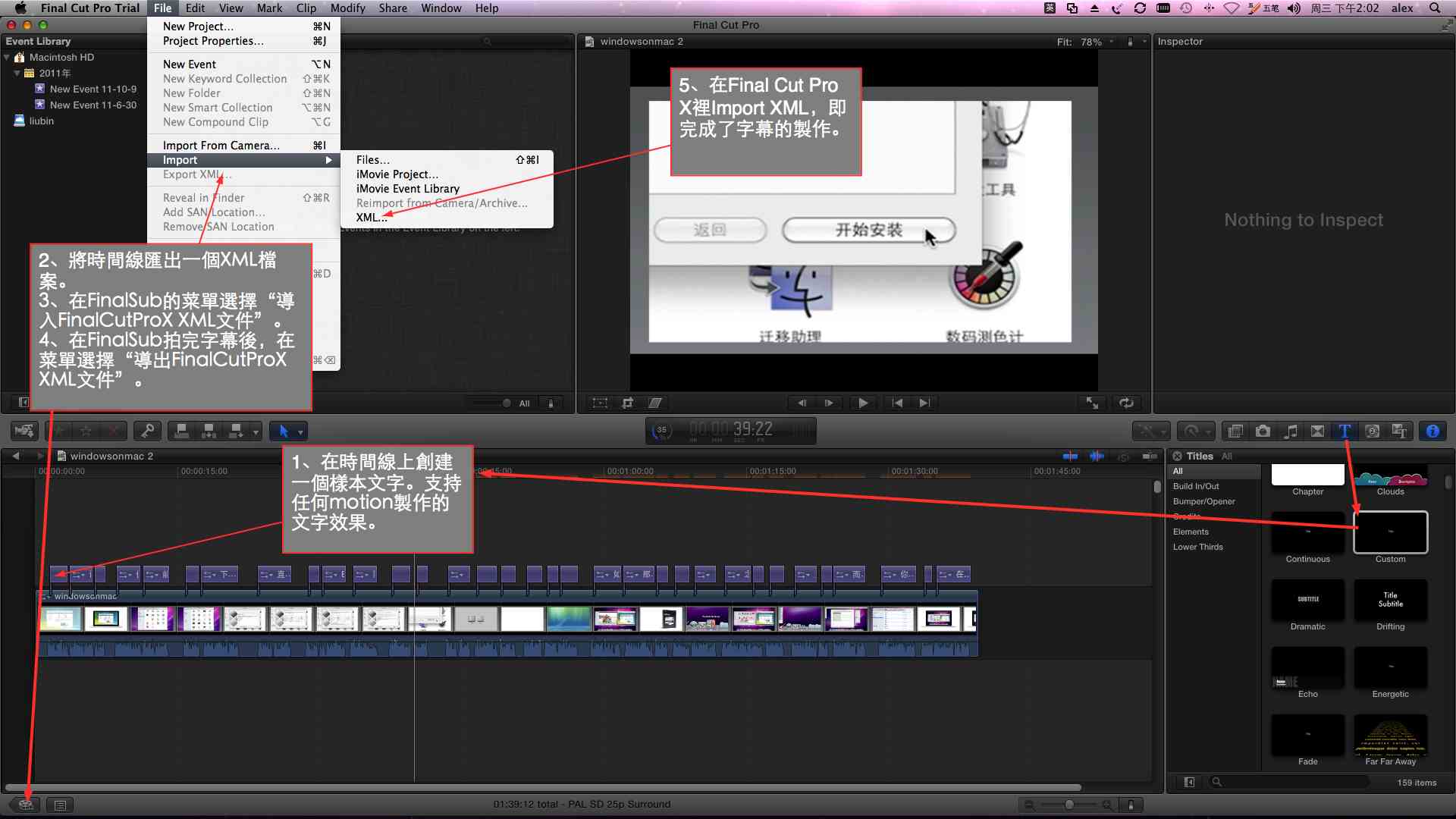
Task: Step forward one frame in viewer
Action: [x=829, y=403]
